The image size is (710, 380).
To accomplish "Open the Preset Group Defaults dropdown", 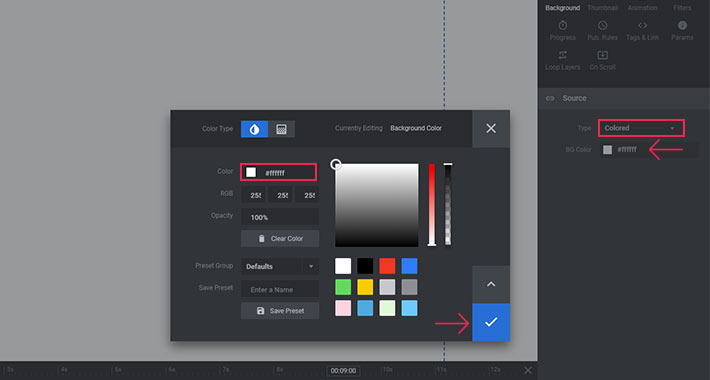I will (280, 266).
